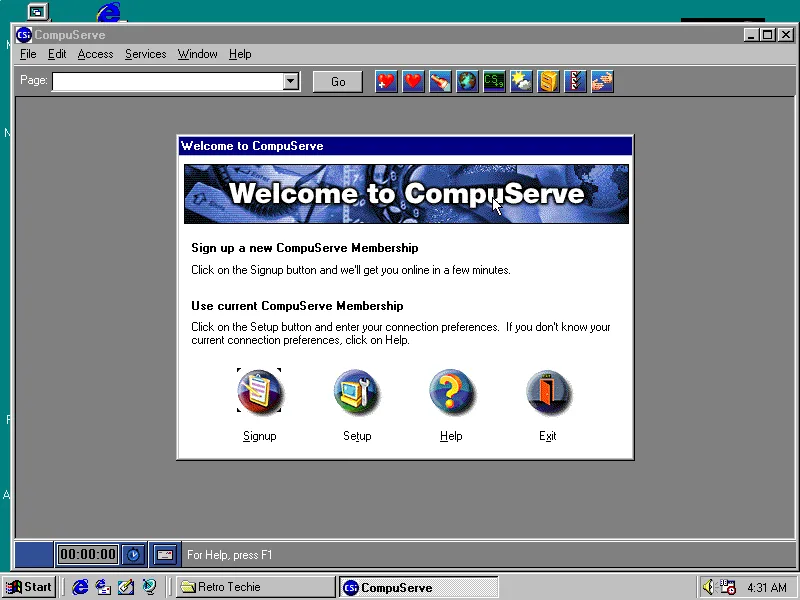
Task: Click the Setup computer-and-wrench icon
Action: click(x=357, y=391)
